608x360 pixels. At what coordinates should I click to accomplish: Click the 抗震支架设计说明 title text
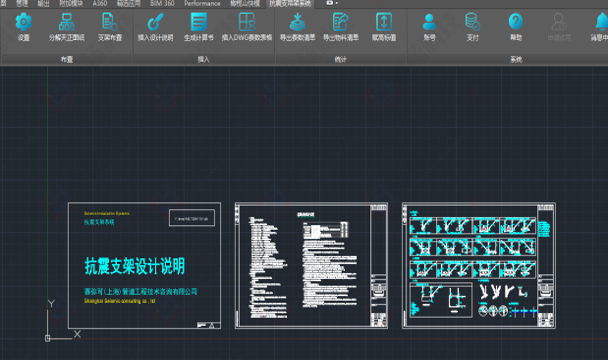[x=135, y=266]
